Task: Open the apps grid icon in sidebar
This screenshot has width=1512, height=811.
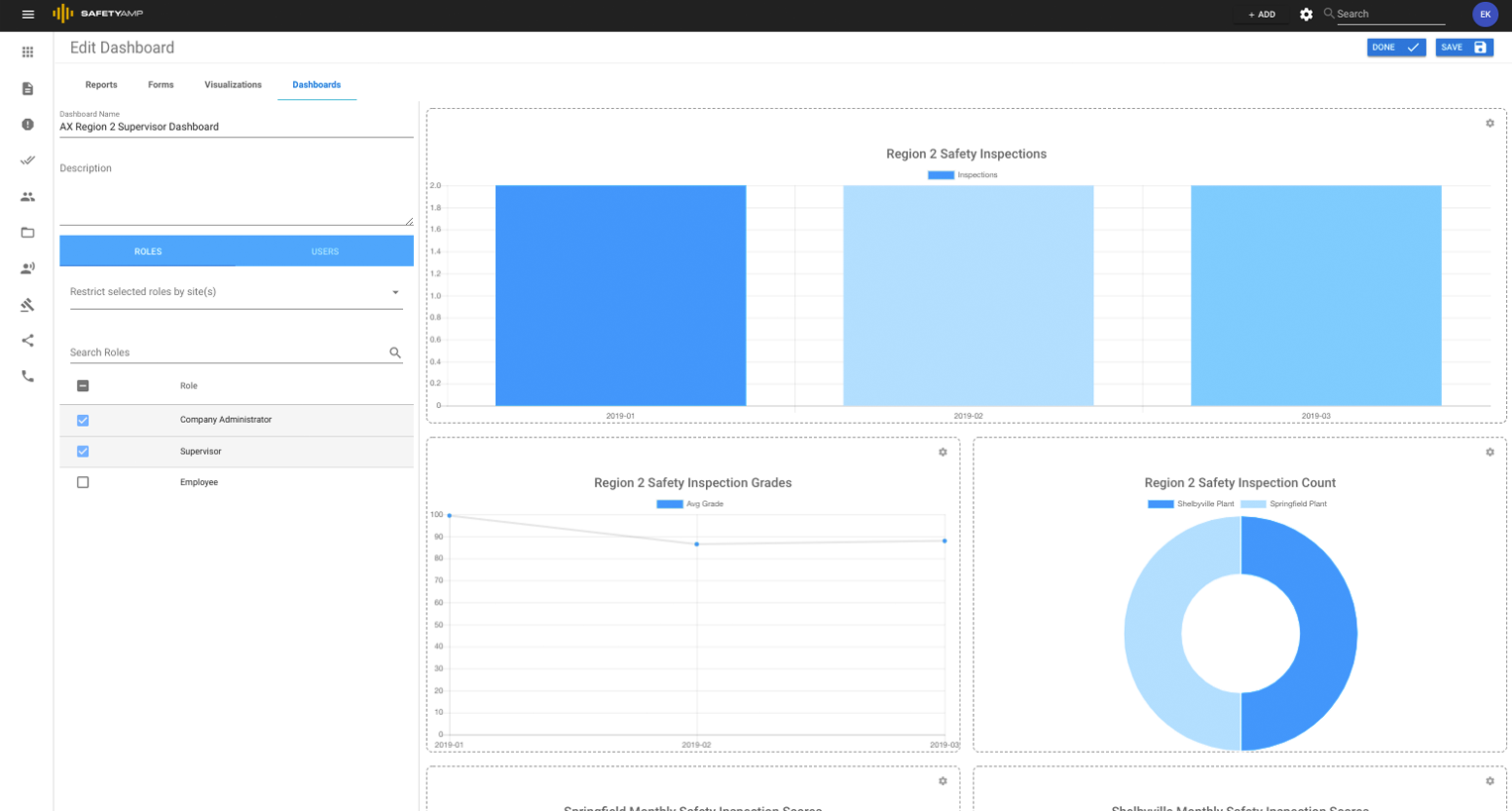Action: pyautogui.click(x=27, y=51)
